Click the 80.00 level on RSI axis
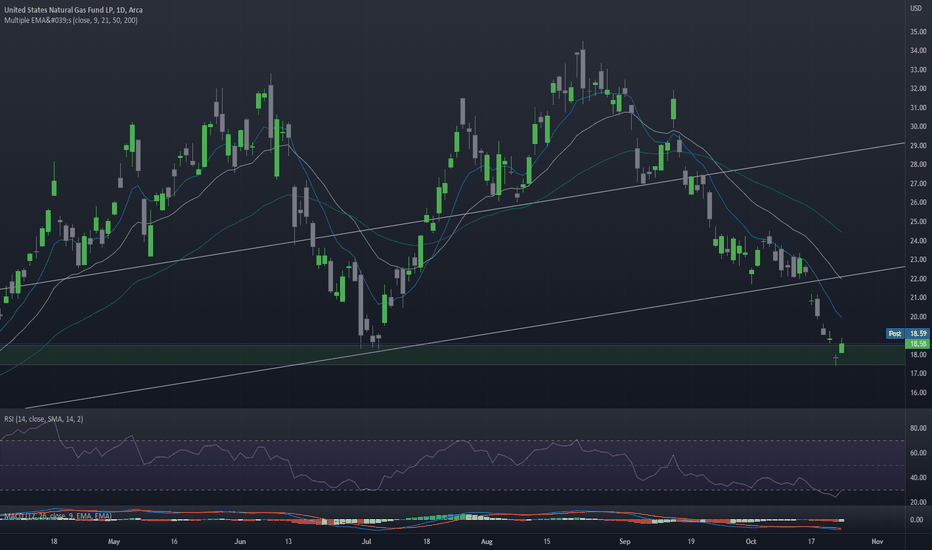The height and width of the screenshot is (550, 932). click(918, 428)
